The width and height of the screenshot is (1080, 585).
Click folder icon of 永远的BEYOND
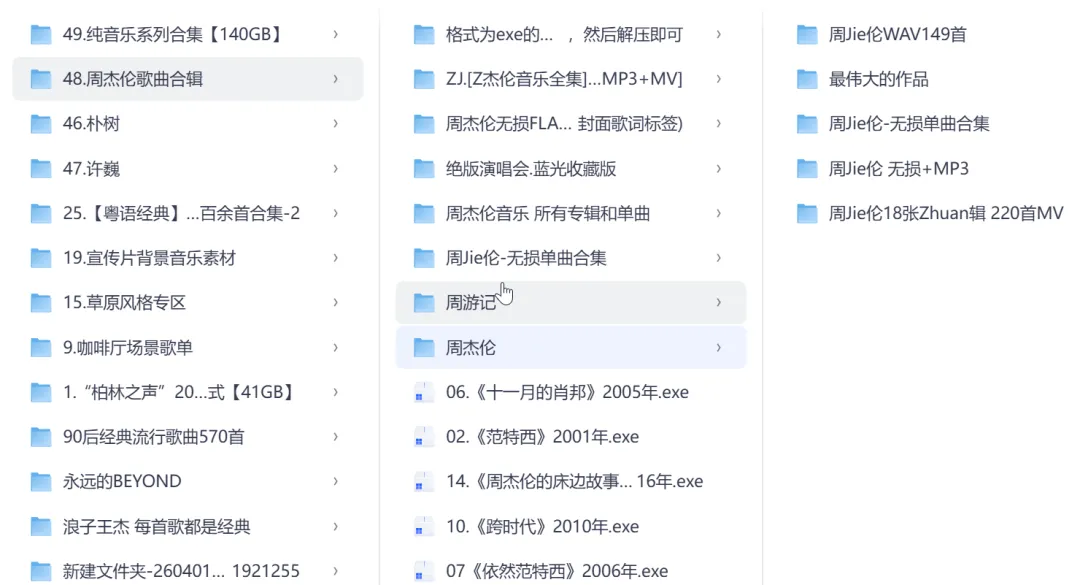click(41, 482)
